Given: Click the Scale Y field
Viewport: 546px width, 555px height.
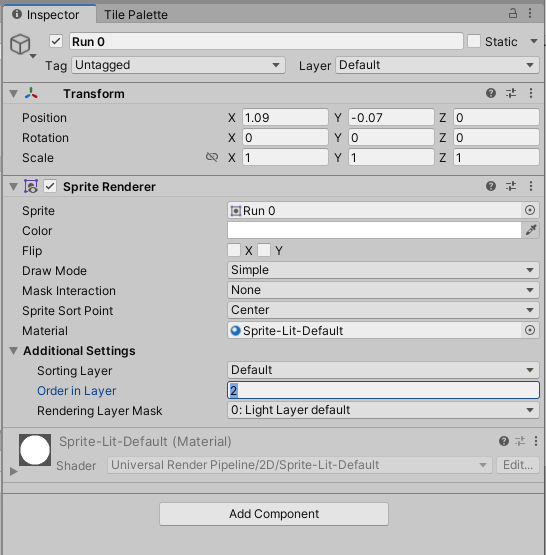Looking at the screenshot, I should click(x=391, y=157).
